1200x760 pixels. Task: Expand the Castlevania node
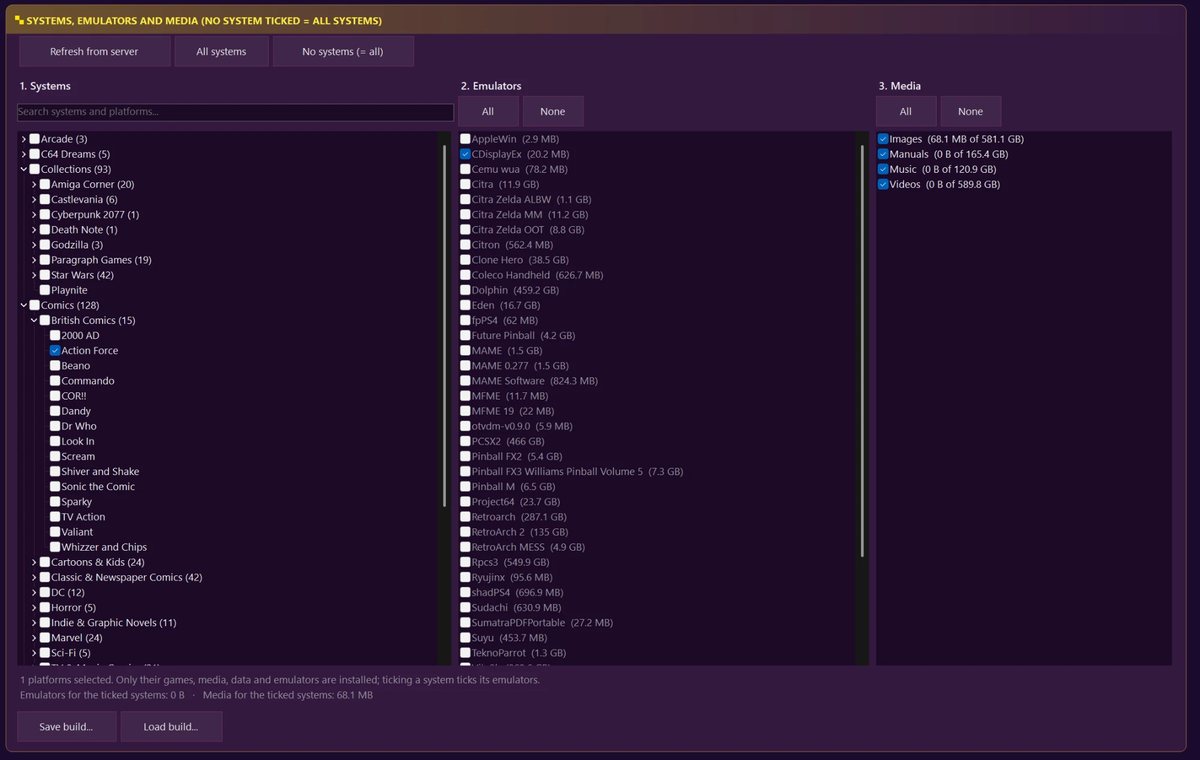click(x=34, y=200)
